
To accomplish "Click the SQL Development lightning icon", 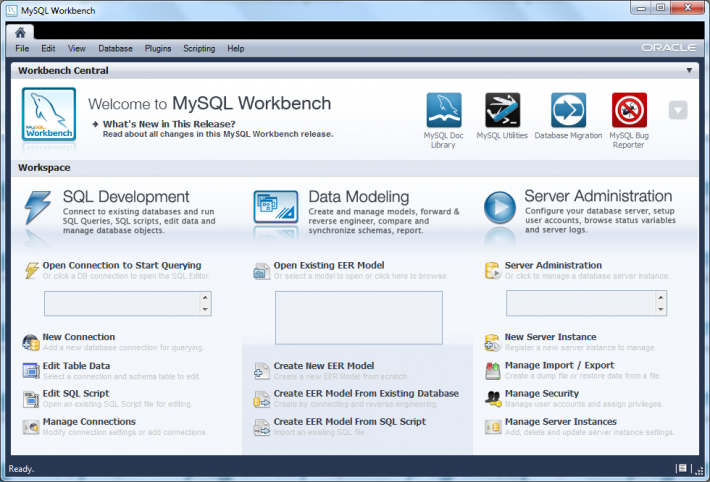I will [37, 207].
